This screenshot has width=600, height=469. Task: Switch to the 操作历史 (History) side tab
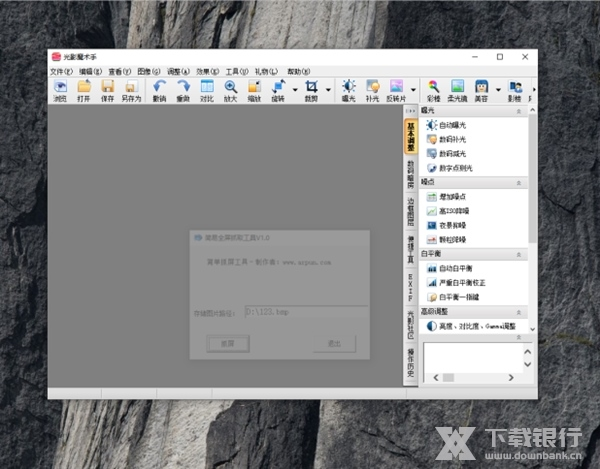tap(411, 365)
